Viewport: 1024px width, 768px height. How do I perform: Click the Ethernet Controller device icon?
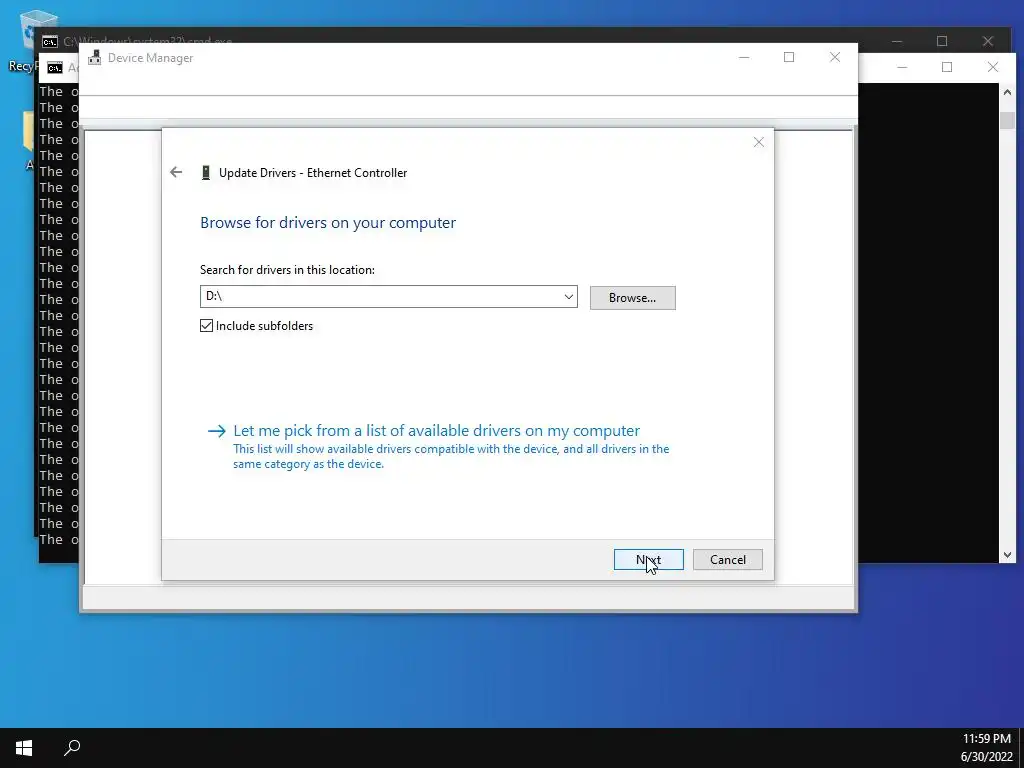coord(206,172)
